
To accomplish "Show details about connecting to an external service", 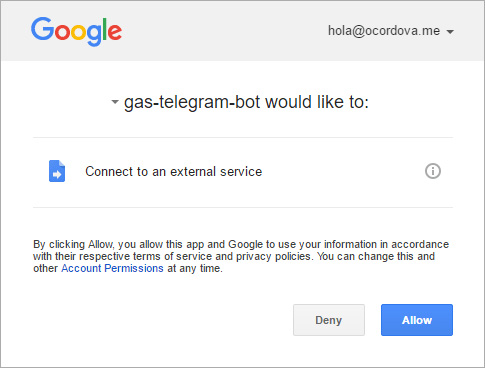I will click(433, 171).
